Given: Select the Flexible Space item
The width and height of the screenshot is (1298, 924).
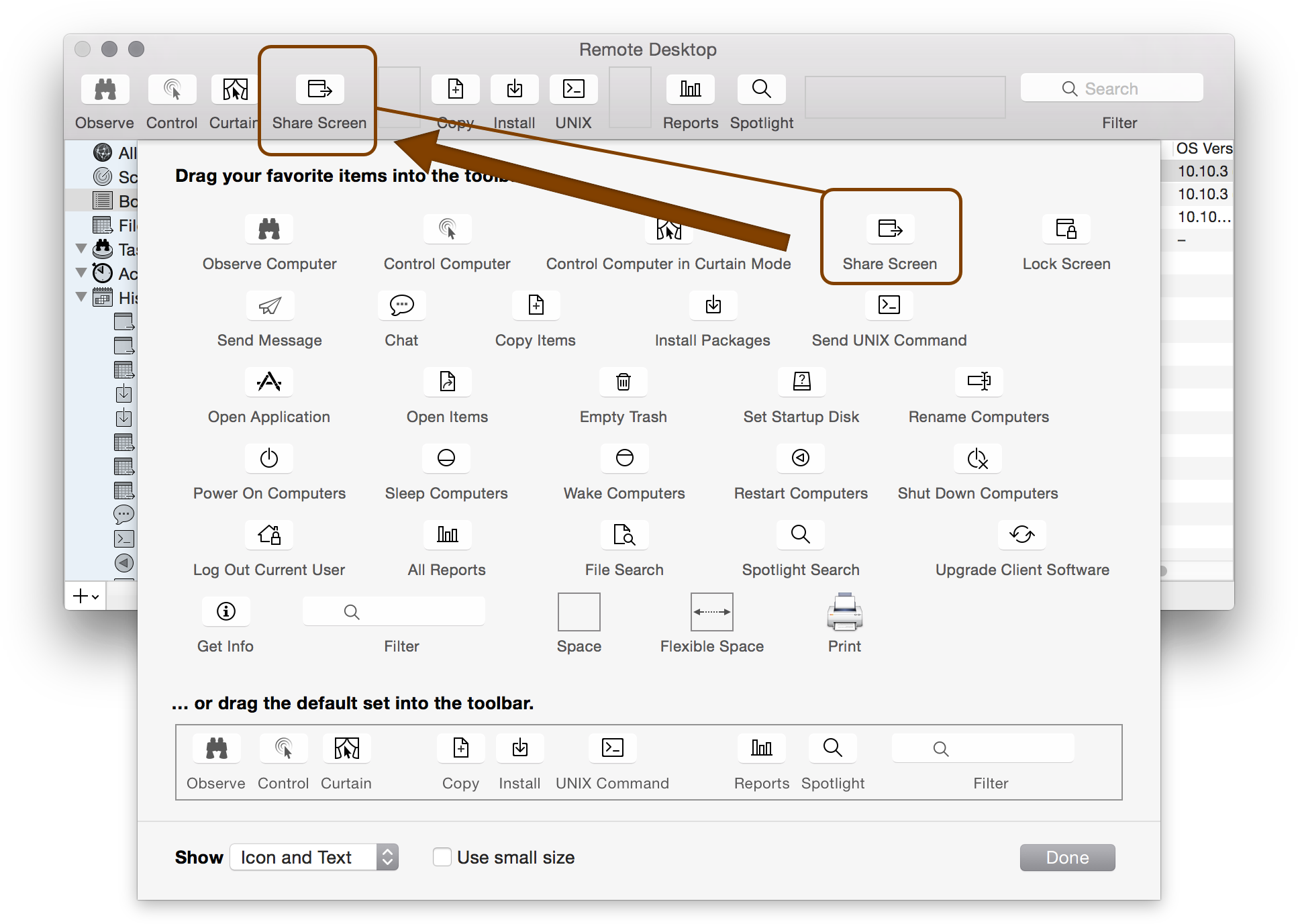Looking at the screenshot, I should click(712, 612).
